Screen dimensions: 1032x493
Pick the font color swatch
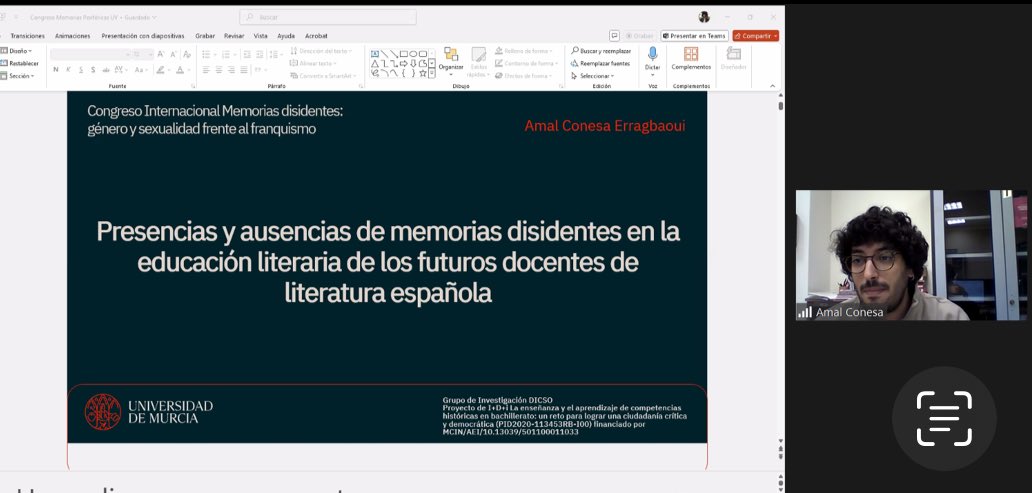(180, 70)
